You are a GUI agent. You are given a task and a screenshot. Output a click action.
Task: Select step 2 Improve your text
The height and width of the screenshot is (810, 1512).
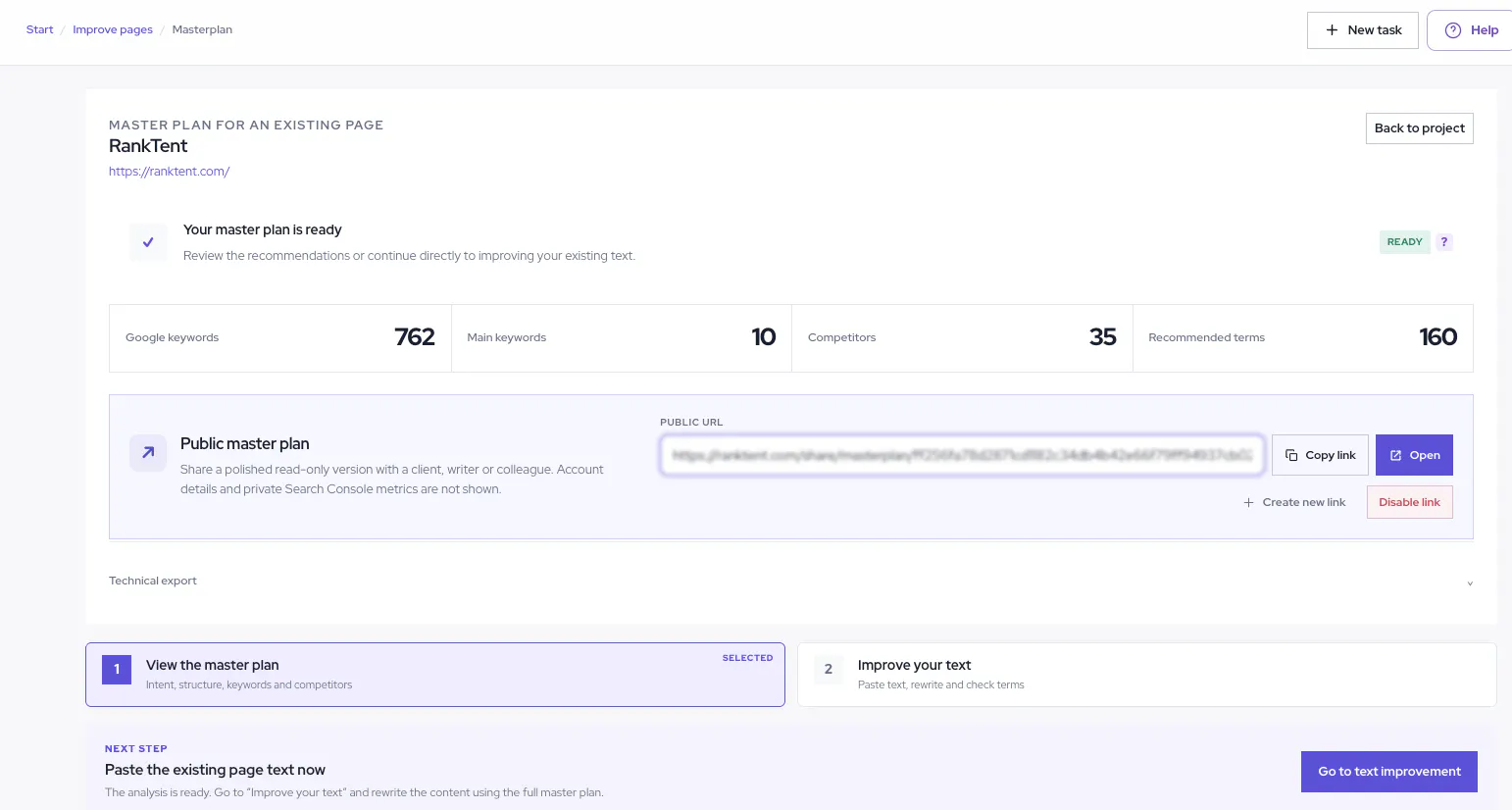pos(1146,675)
